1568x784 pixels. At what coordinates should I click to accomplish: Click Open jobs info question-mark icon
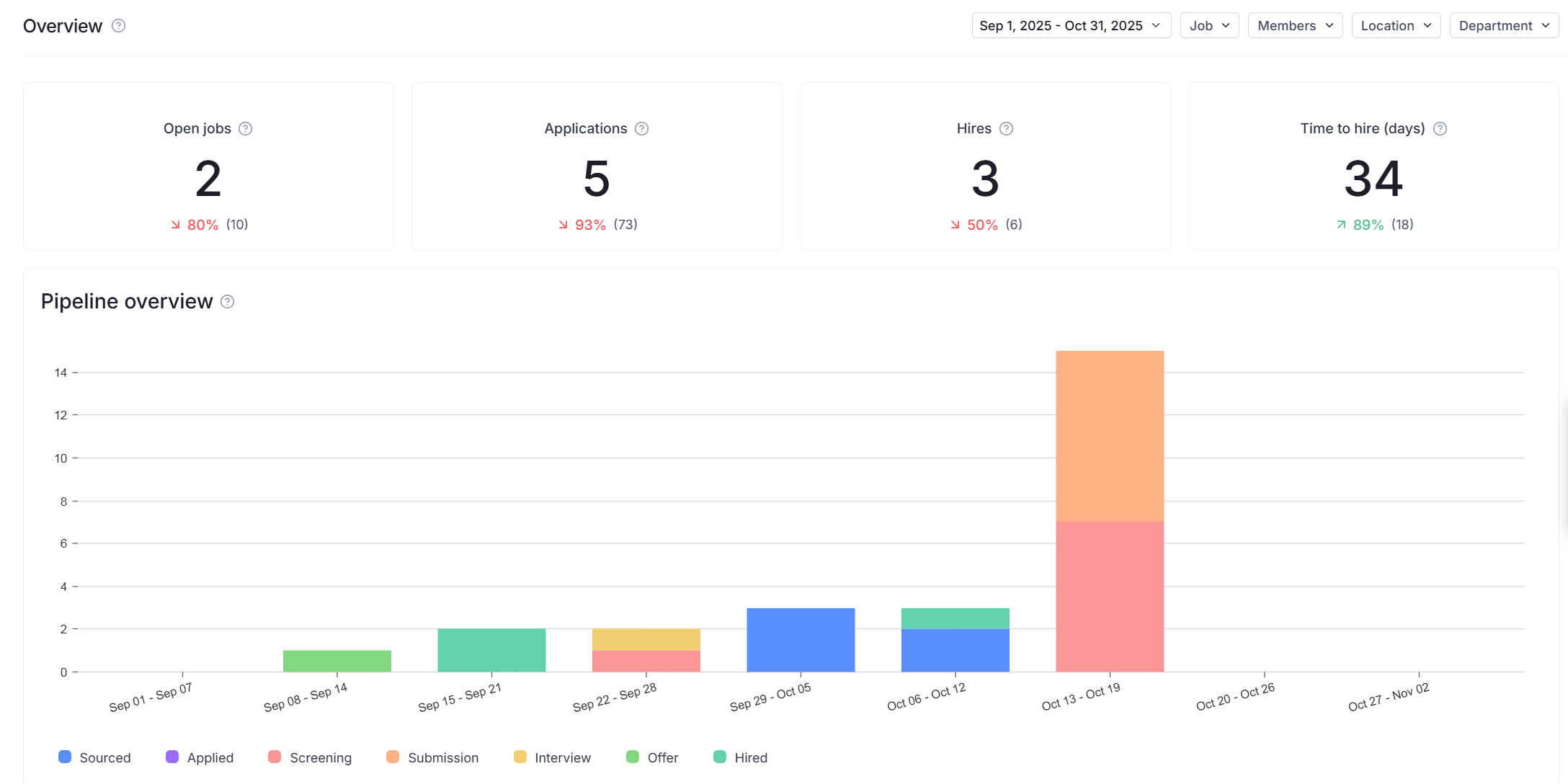tap(246, 129)
